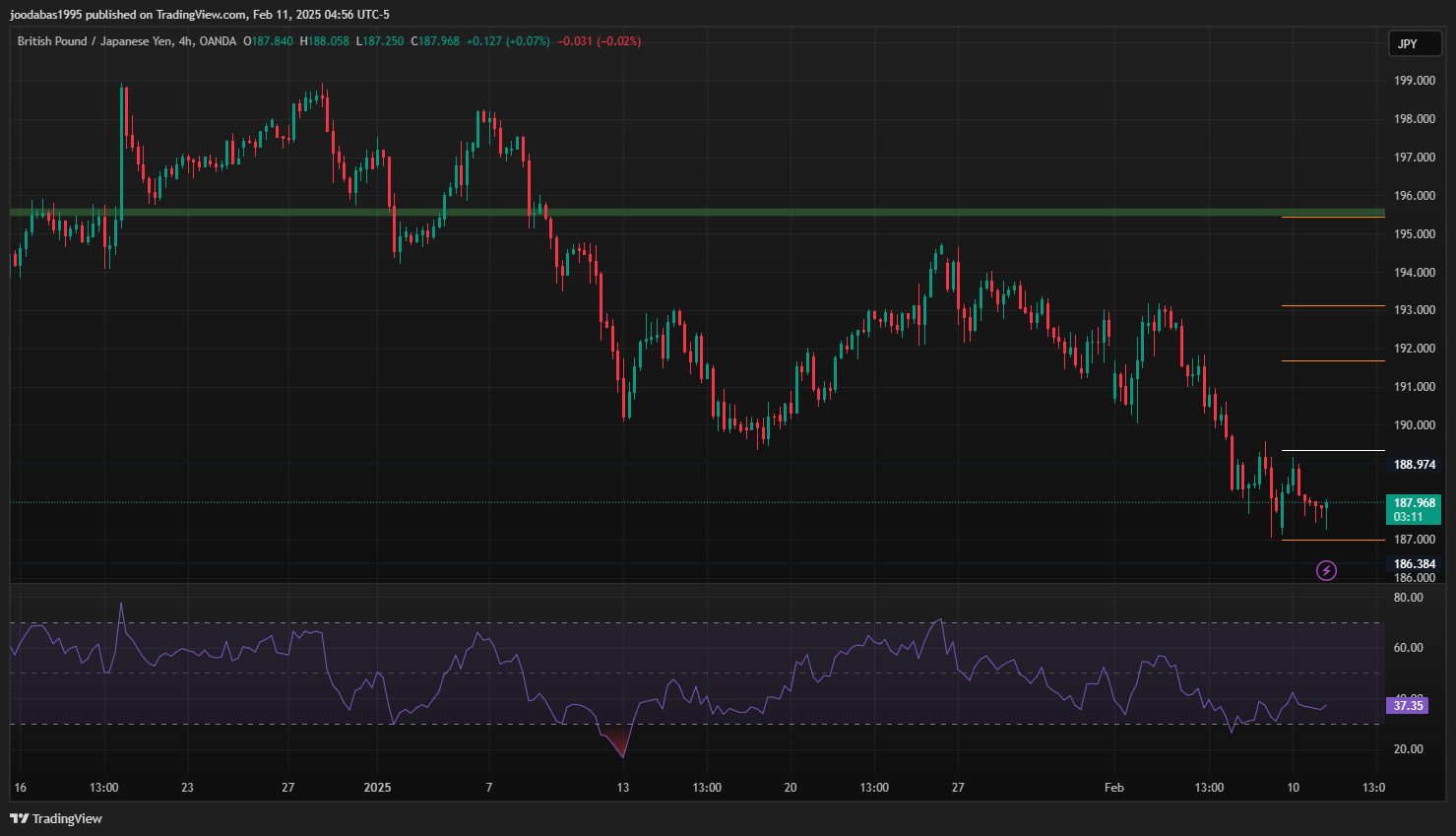Select the orange line near 191.7
The height and width of the screenshot is (836, 1456).
(1333, 361)
